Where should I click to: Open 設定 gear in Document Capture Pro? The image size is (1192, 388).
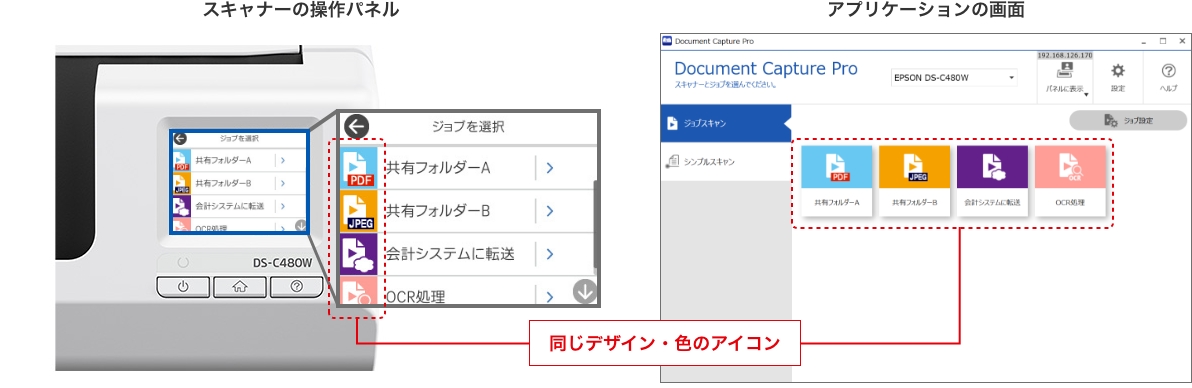click(1118, 71)
